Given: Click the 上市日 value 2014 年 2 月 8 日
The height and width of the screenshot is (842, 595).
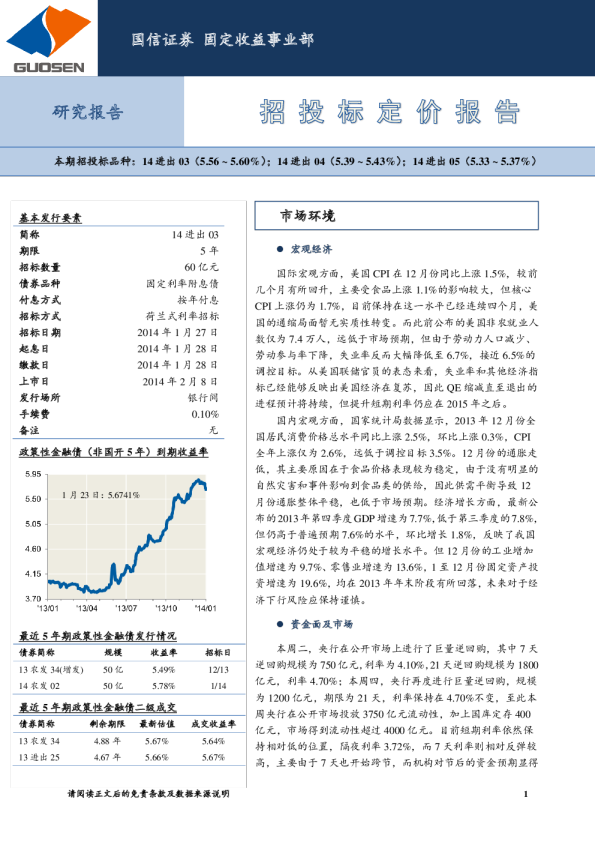Looking at the screenshot, I should click(180, 381).
